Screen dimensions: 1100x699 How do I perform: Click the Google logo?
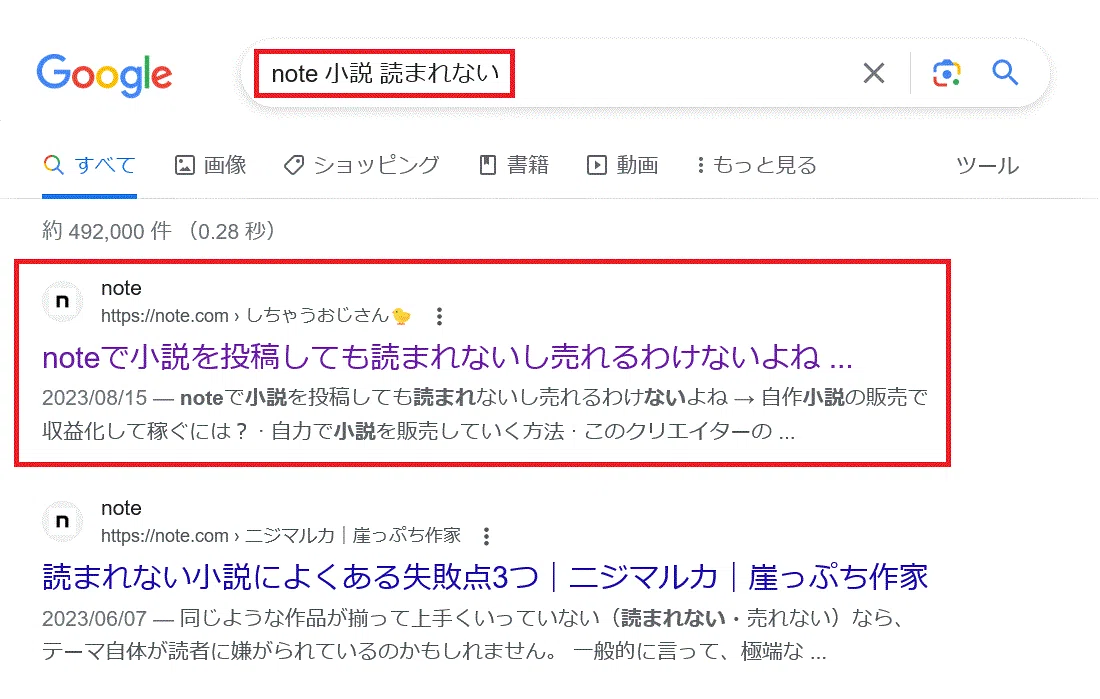tap(105, 75)
